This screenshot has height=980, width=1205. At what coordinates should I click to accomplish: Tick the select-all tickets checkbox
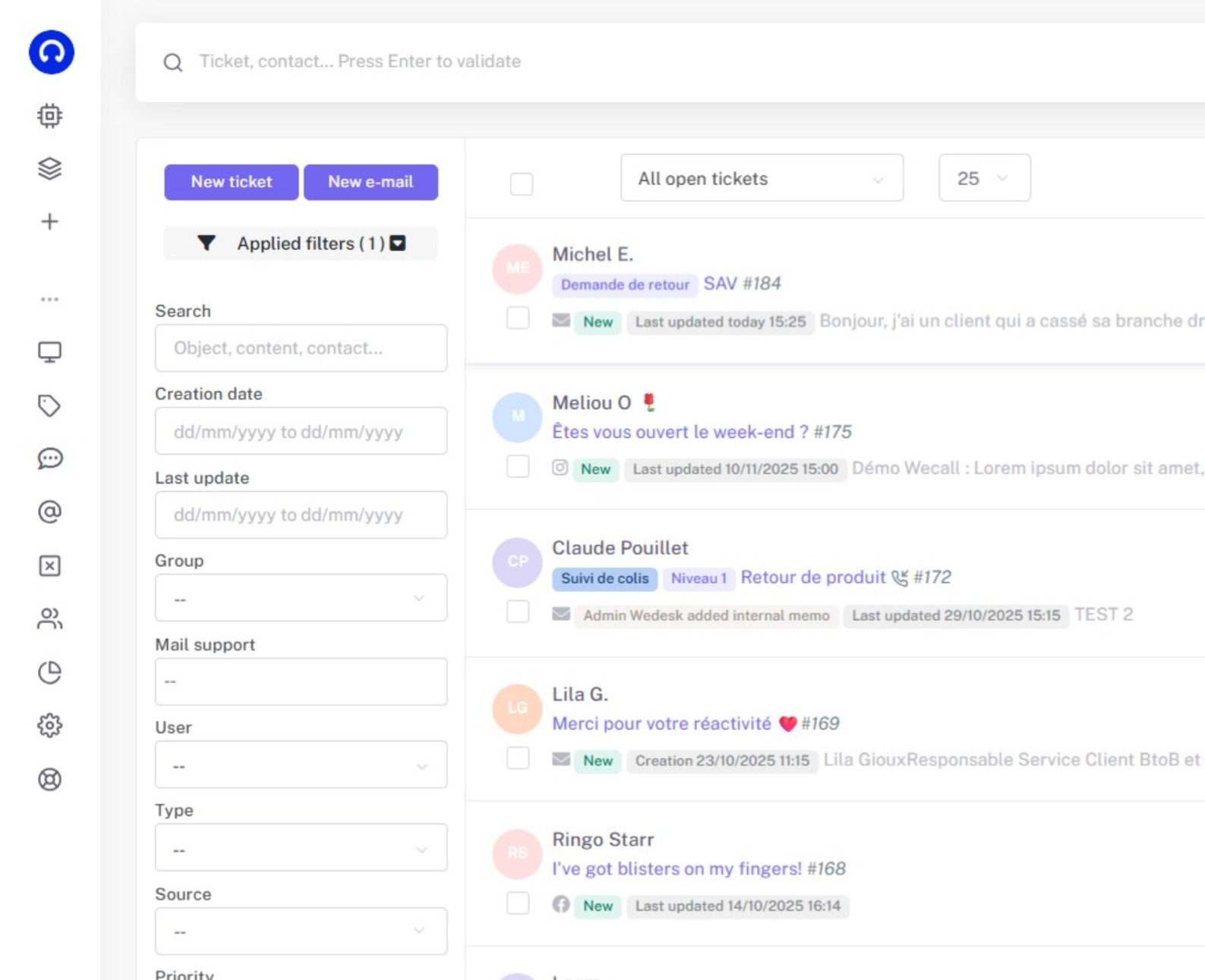(522, 184)
